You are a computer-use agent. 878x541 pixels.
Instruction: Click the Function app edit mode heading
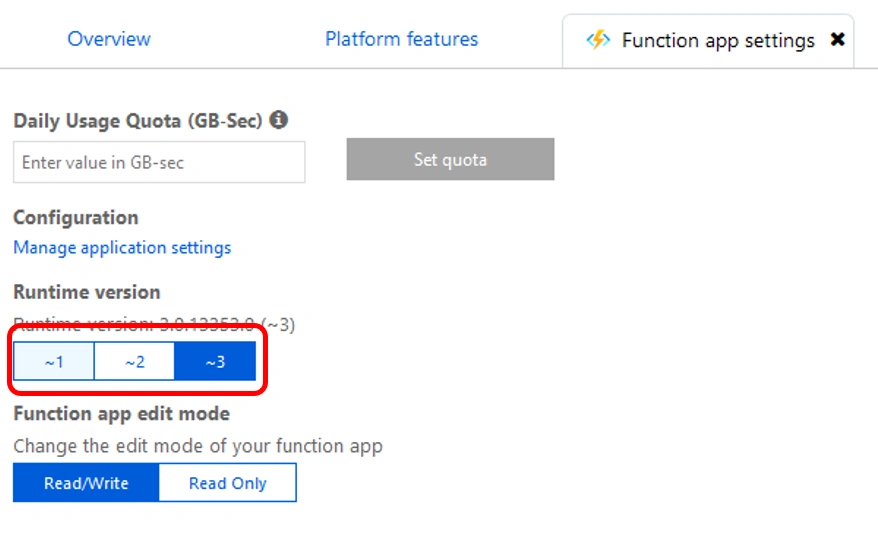(x=122, y=414)
